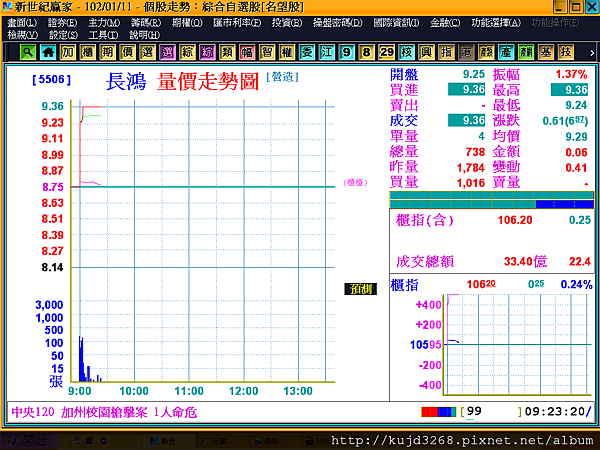Open the 工具(T) menu
The height and width of the screenshot is (450, 600).
click(x=103, y=35)
